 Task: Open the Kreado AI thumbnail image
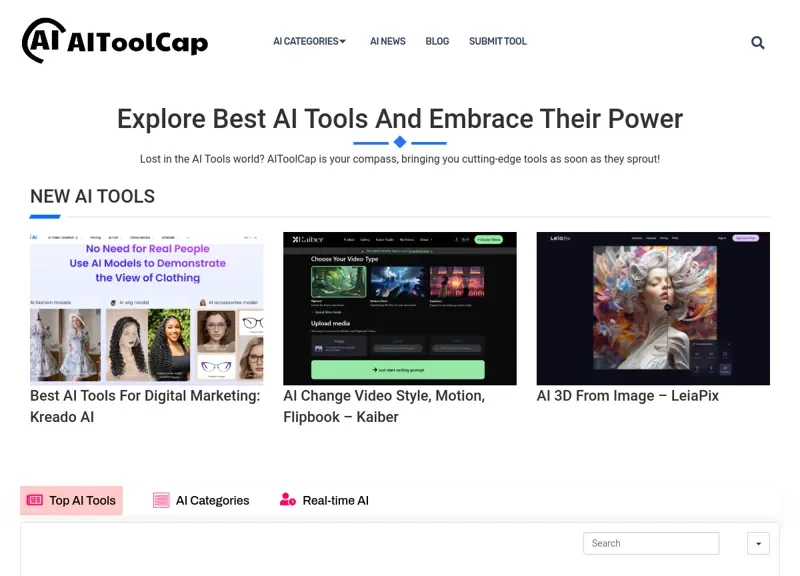coord(146,308)
